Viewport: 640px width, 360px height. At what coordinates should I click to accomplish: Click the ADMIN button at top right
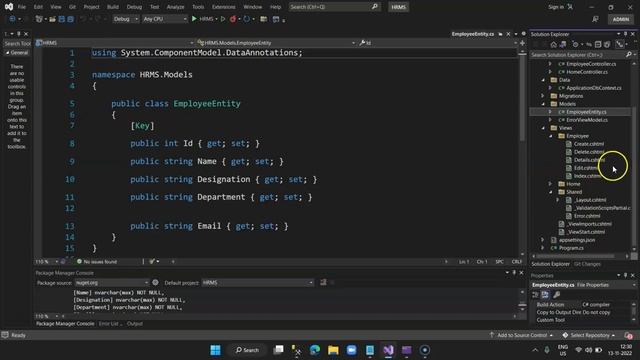[x=620, y=19]
